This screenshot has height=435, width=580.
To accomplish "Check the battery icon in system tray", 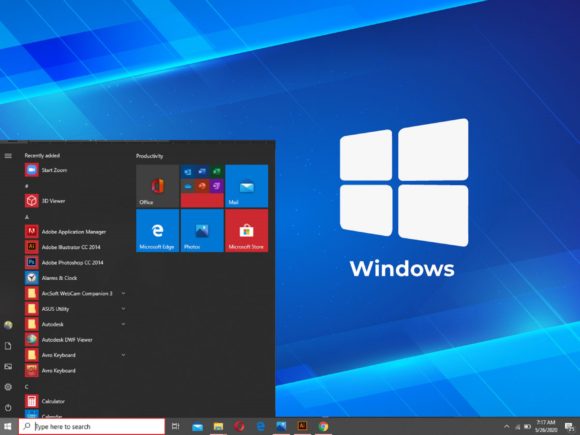I will 527,427.
